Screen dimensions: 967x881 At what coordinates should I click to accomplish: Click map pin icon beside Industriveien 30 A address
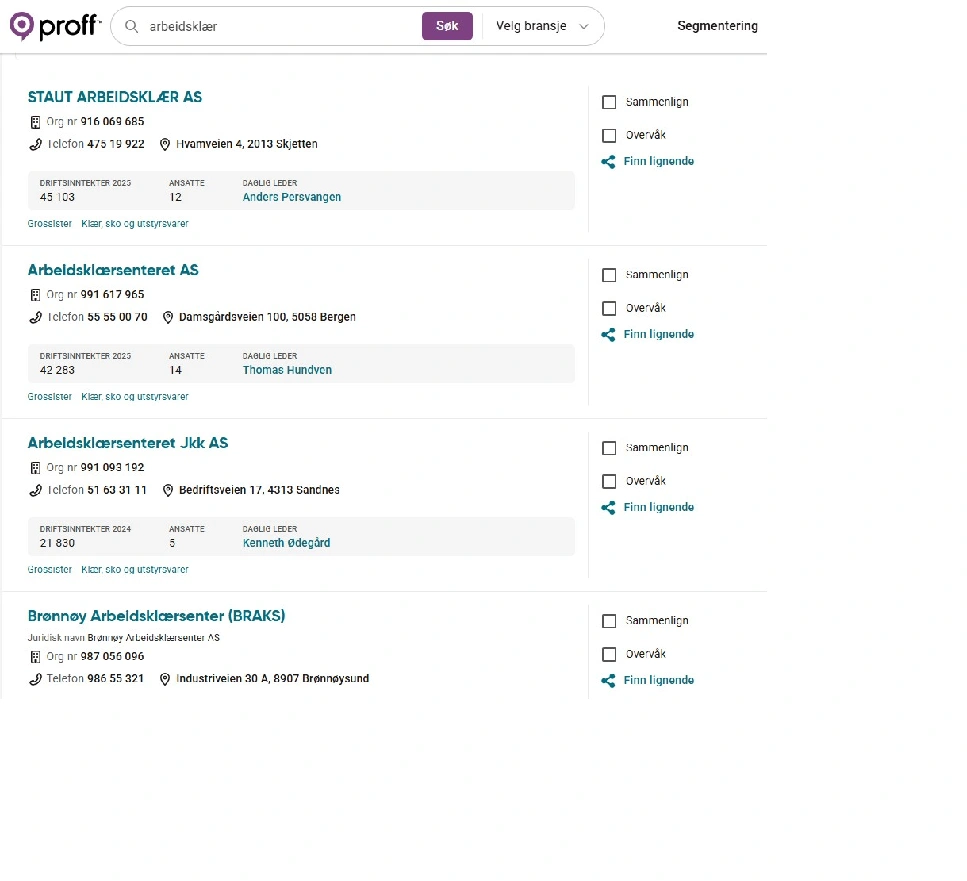[x=165, y=679]
